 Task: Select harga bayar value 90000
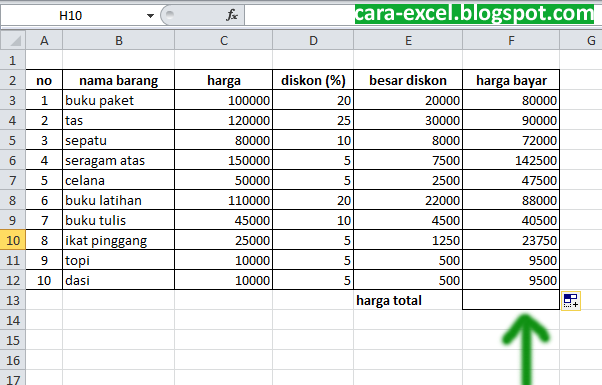511,120
